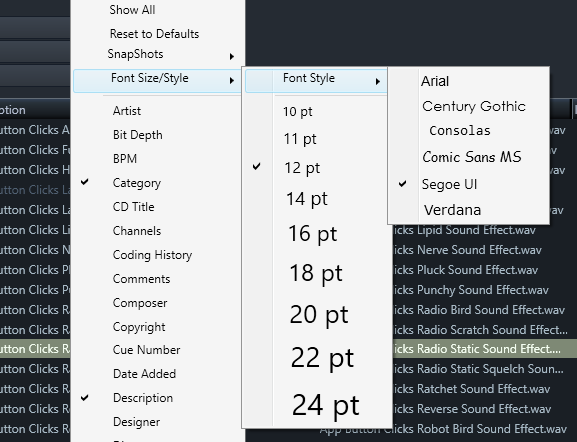The image size is (577, 442).
Task: Select the Ratchet Sound Effect.wav row
Action: point(472,389)
